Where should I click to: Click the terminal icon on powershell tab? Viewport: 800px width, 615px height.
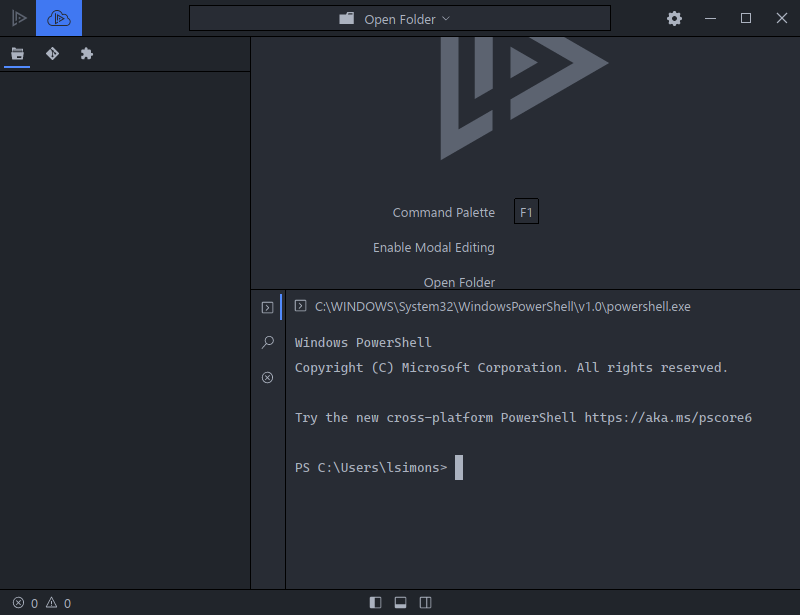pyautogui.click(x=301, y=306)
